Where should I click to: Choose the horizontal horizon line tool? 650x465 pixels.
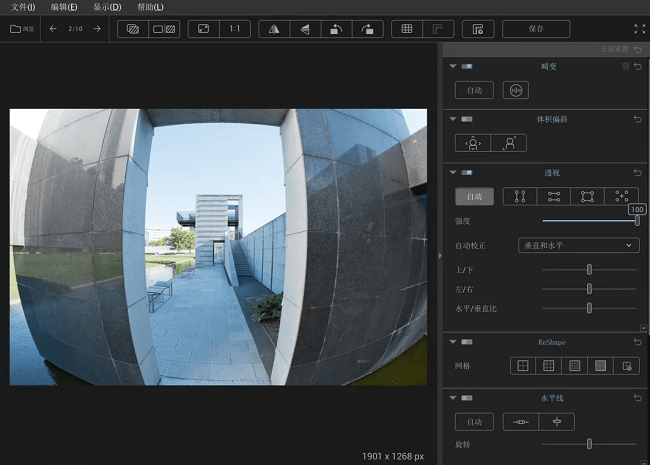(x=520, y=422)
